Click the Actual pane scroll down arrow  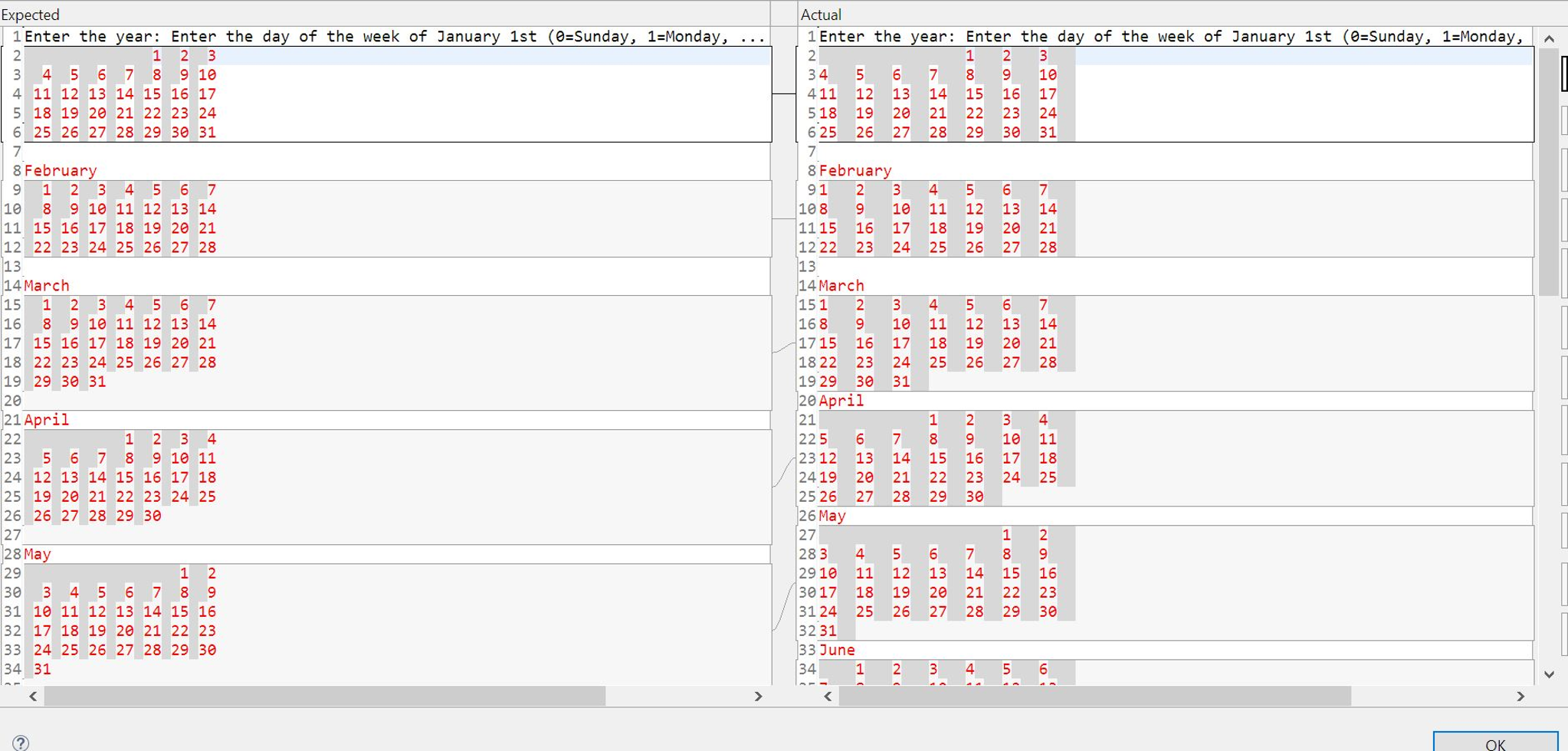[1548, 674]
